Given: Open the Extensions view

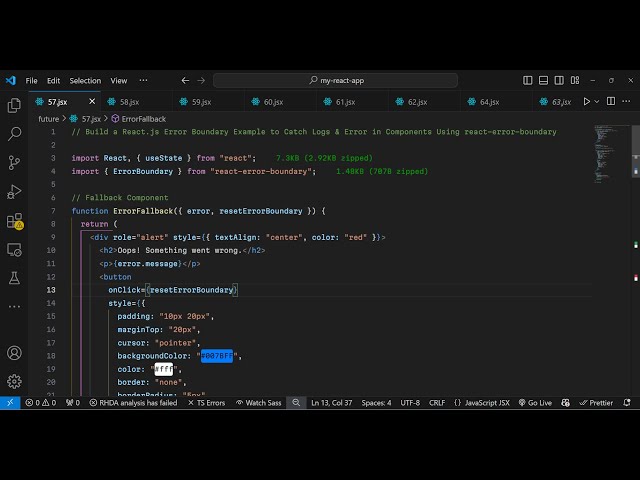Looking at the screenshot, I should coord(14,220).
